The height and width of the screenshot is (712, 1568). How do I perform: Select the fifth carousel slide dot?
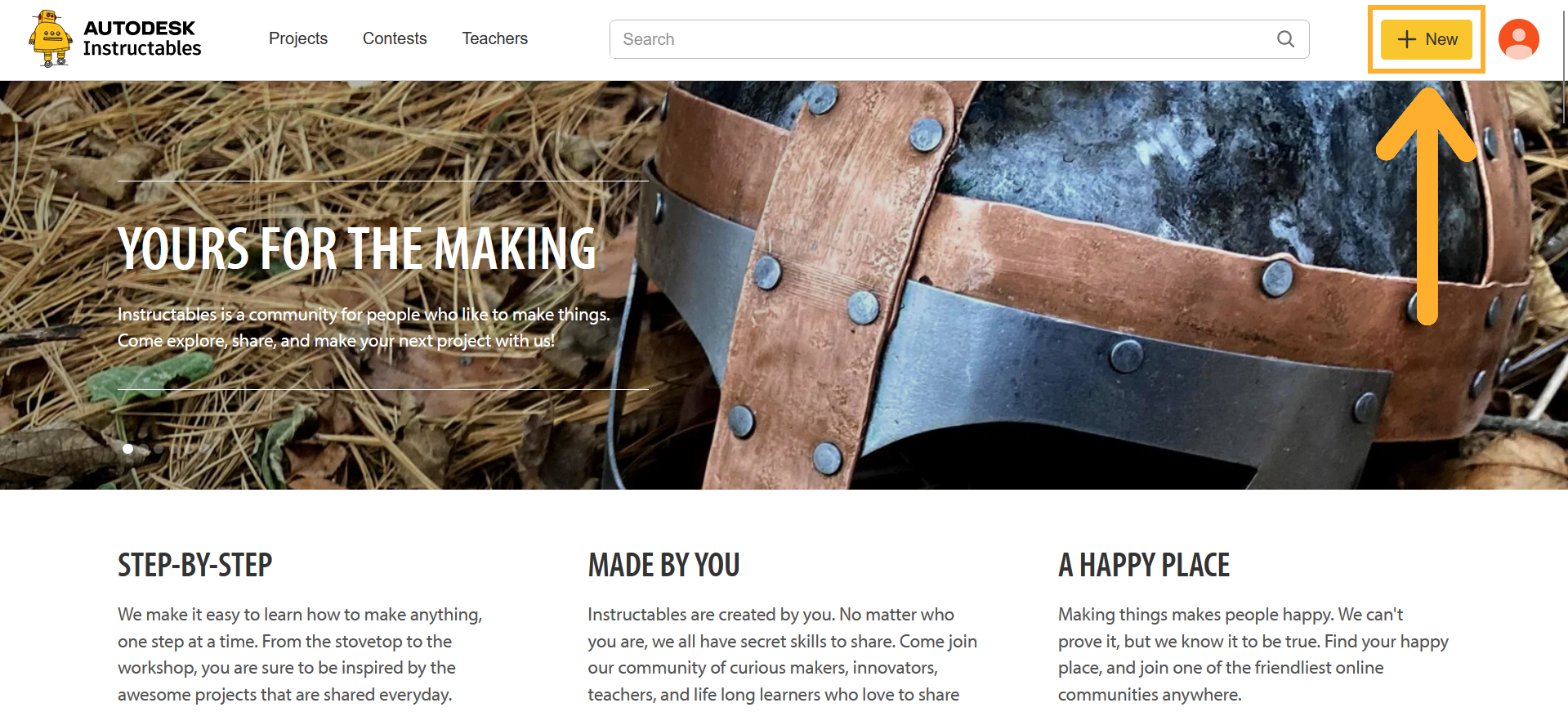tap(190, 449)
